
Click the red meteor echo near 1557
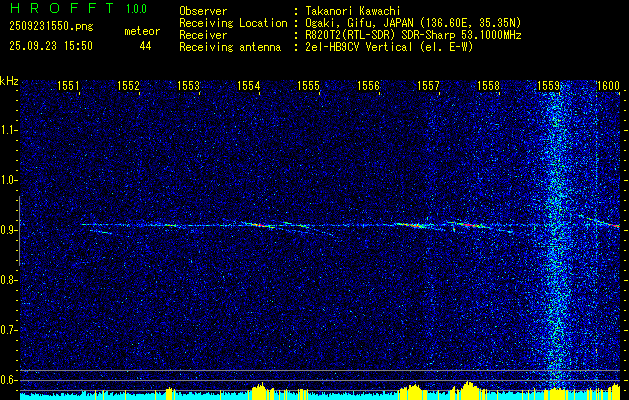(x=413, y=226)
